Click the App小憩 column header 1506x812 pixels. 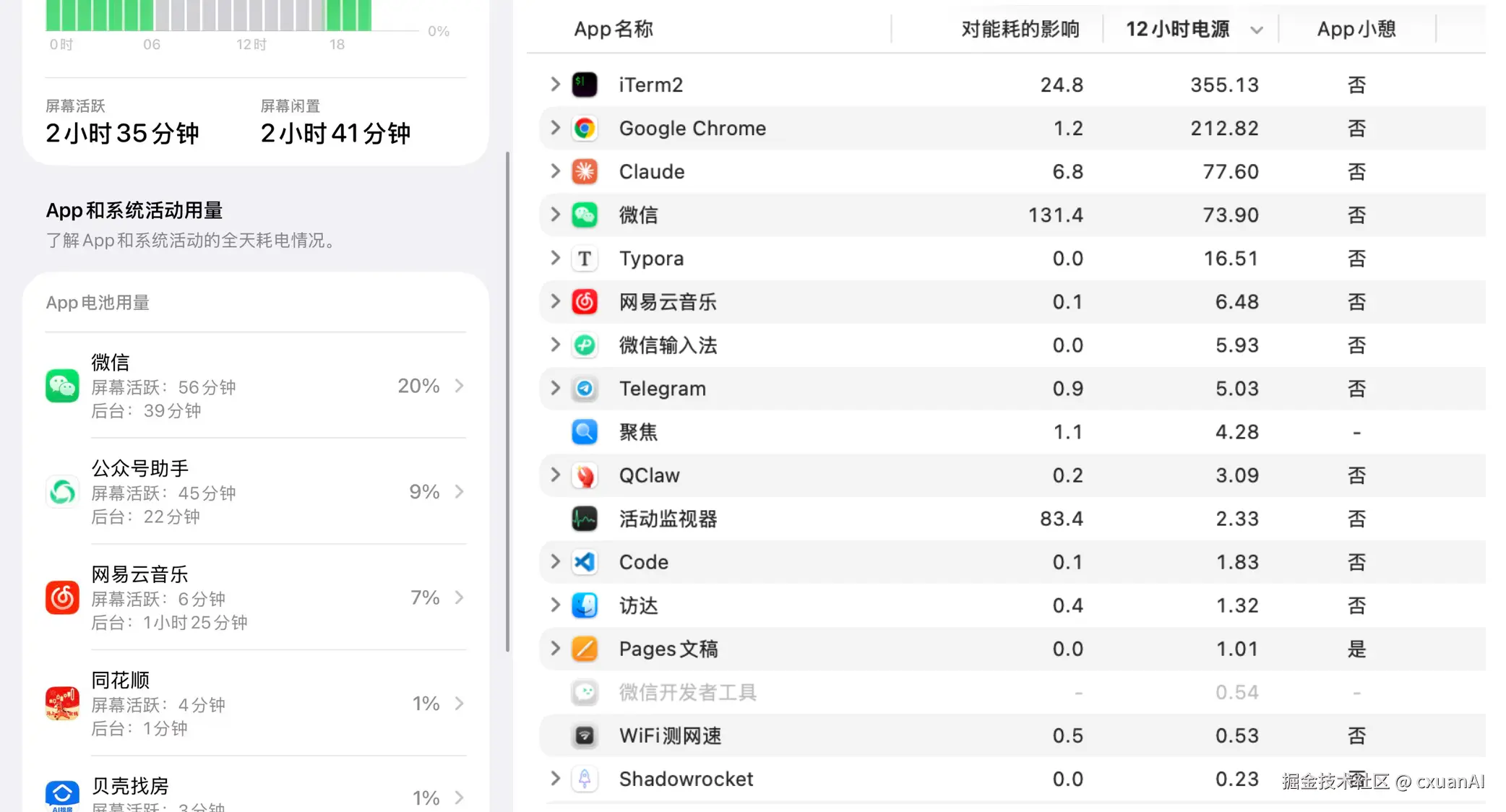click(x=1356, y=30)
